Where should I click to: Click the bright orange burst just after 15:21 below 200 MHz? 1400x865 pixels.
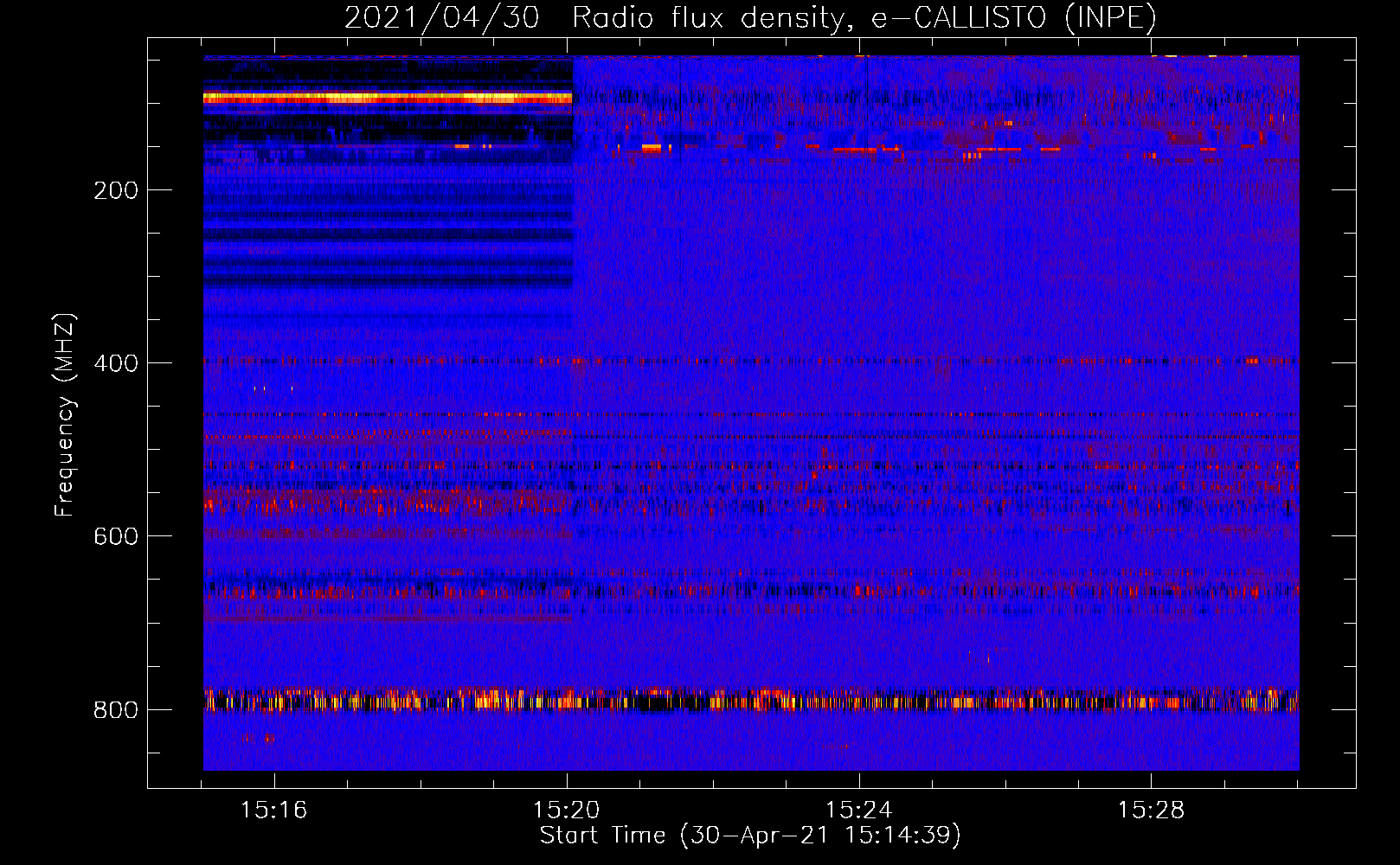(x=651, y=150)
